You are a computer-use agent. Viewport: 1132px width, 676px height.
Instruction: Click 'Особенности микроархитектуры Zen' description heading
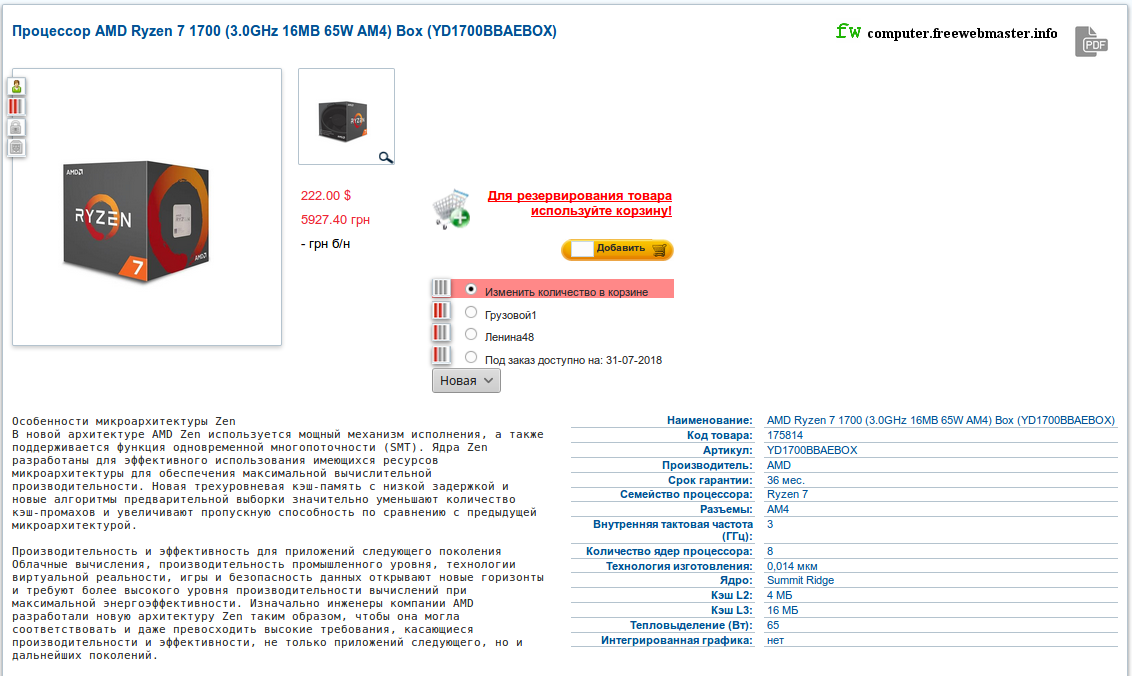123,422
